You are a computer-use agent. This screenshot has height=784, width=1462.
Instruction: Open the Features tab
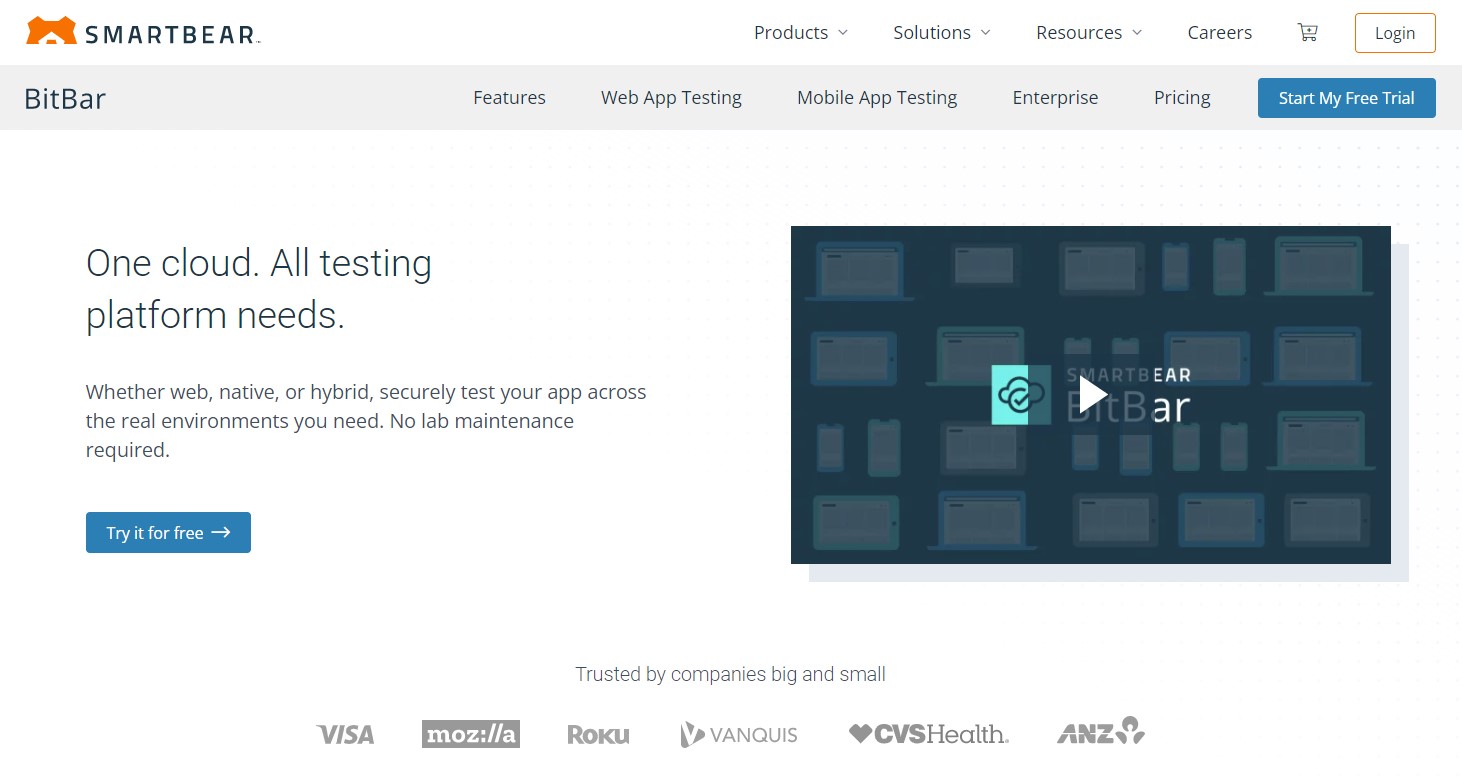click(x=509, y=98)
